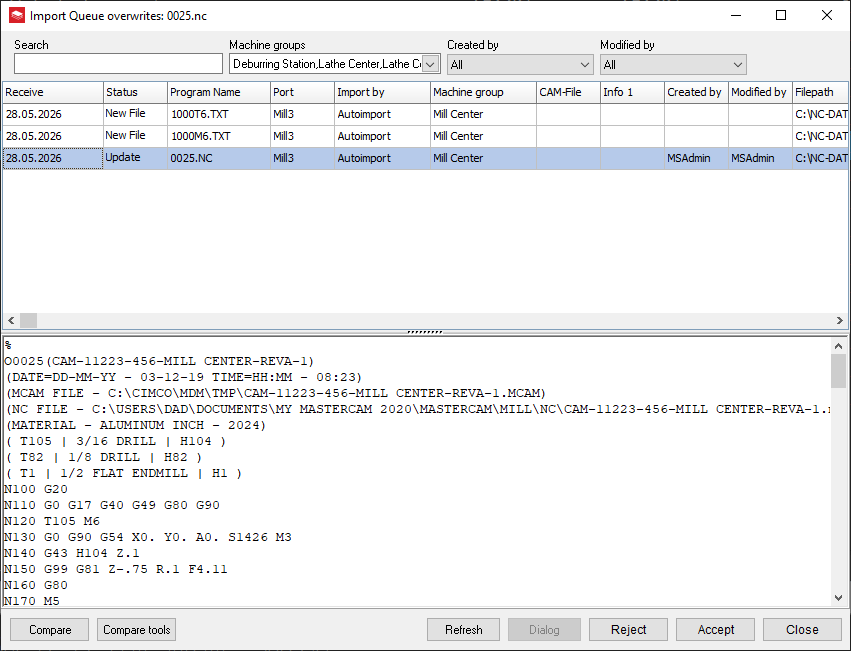Click the T82 1/8 DRILL comment line
Image resolution: width=851 pixels, height=651 pixels.
(x=104, y=457)
